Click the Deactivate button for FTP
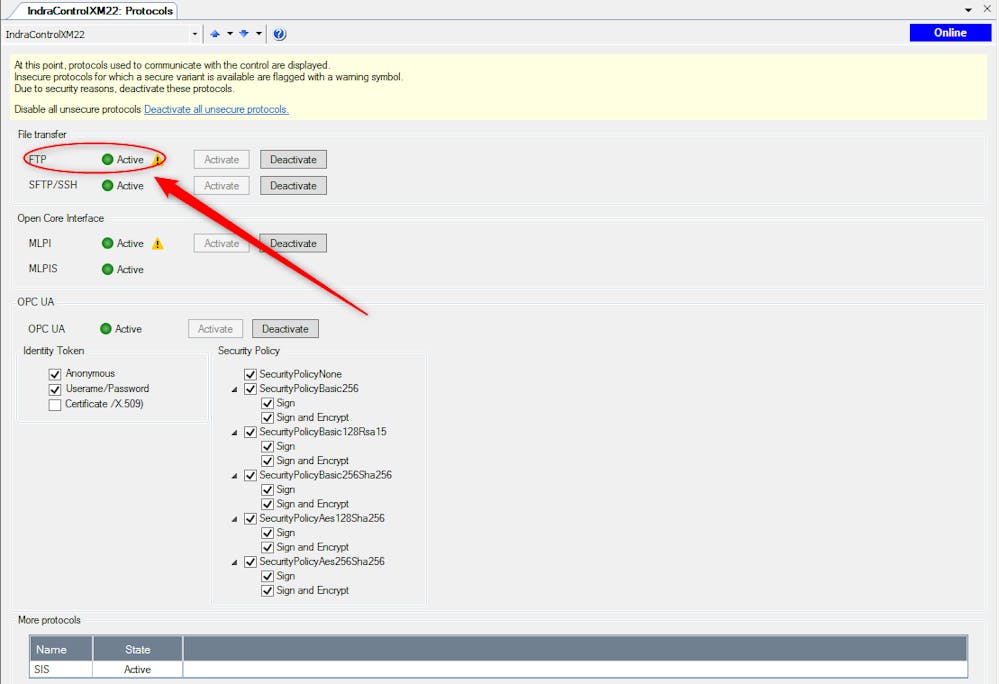 click(293, 159)
